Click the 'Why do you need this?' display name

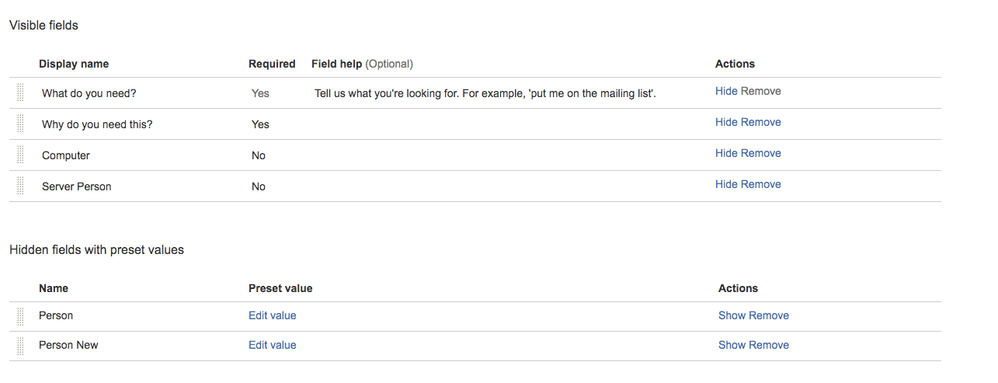[97, 125]
